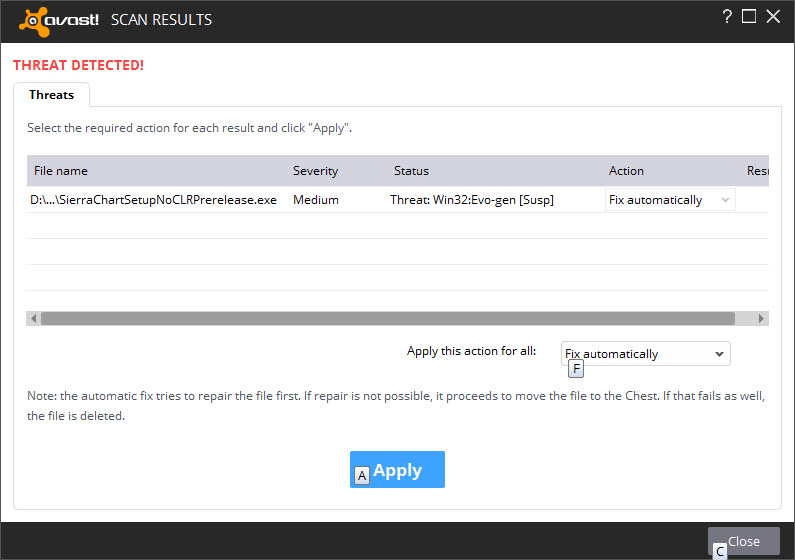Click the horizontal scrollbar thumb

pyautogui.click(x=388, y=318)
